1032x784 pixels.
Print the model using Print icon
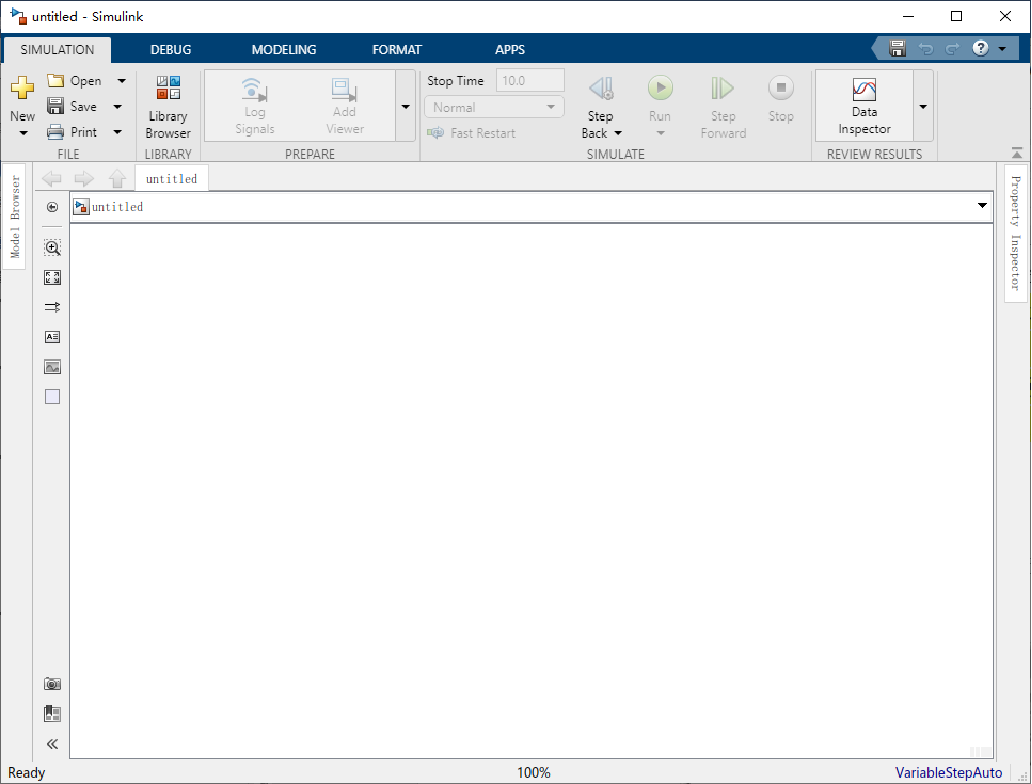pyautogui.click(x=55, y=132)
